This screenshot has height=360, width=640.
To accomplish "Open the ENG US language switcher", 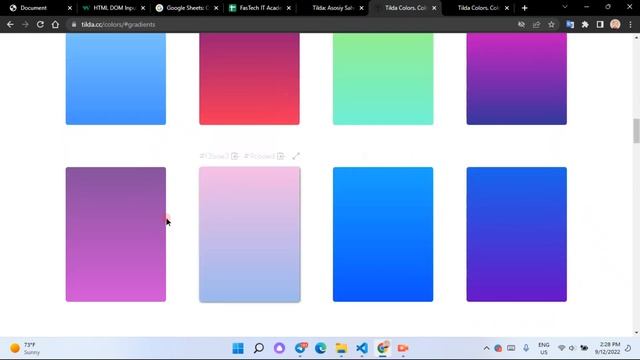I will tap(544, 348).
